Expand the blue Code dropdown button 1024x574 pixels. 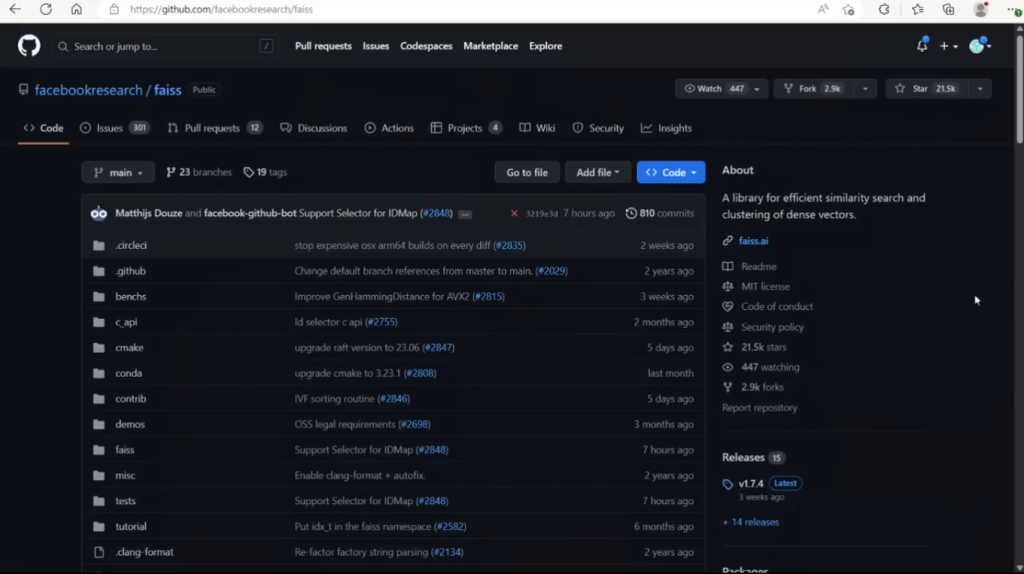[x=670, y=172]
